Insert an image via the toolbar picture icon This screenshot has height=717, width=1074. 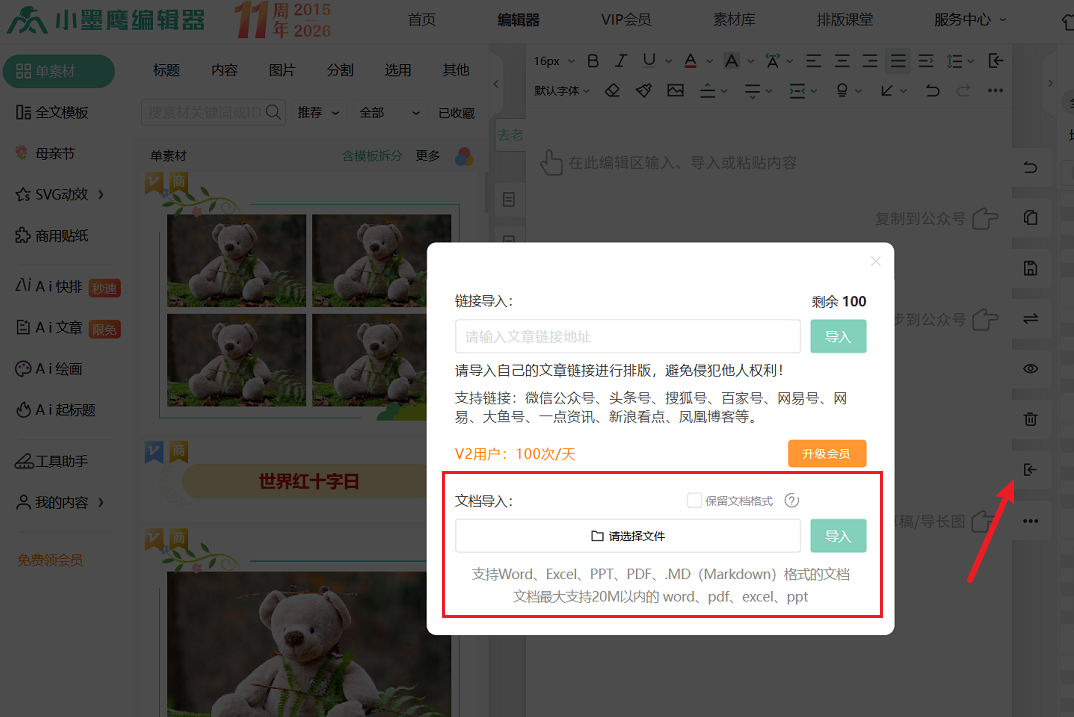675,90
